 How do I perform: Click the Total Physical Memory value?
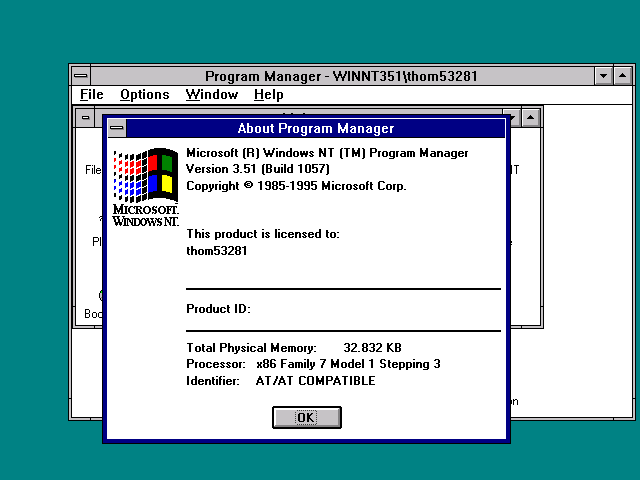pyautogui.click(x=372, y=348)
